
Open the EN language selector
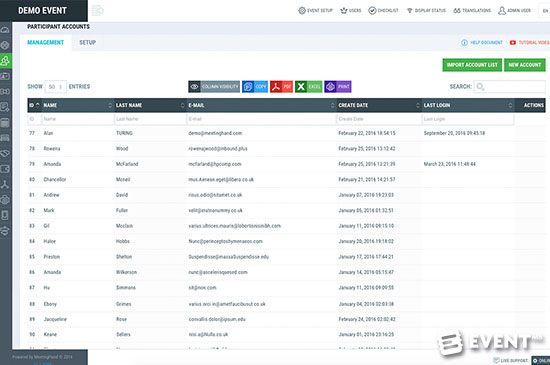545,11
